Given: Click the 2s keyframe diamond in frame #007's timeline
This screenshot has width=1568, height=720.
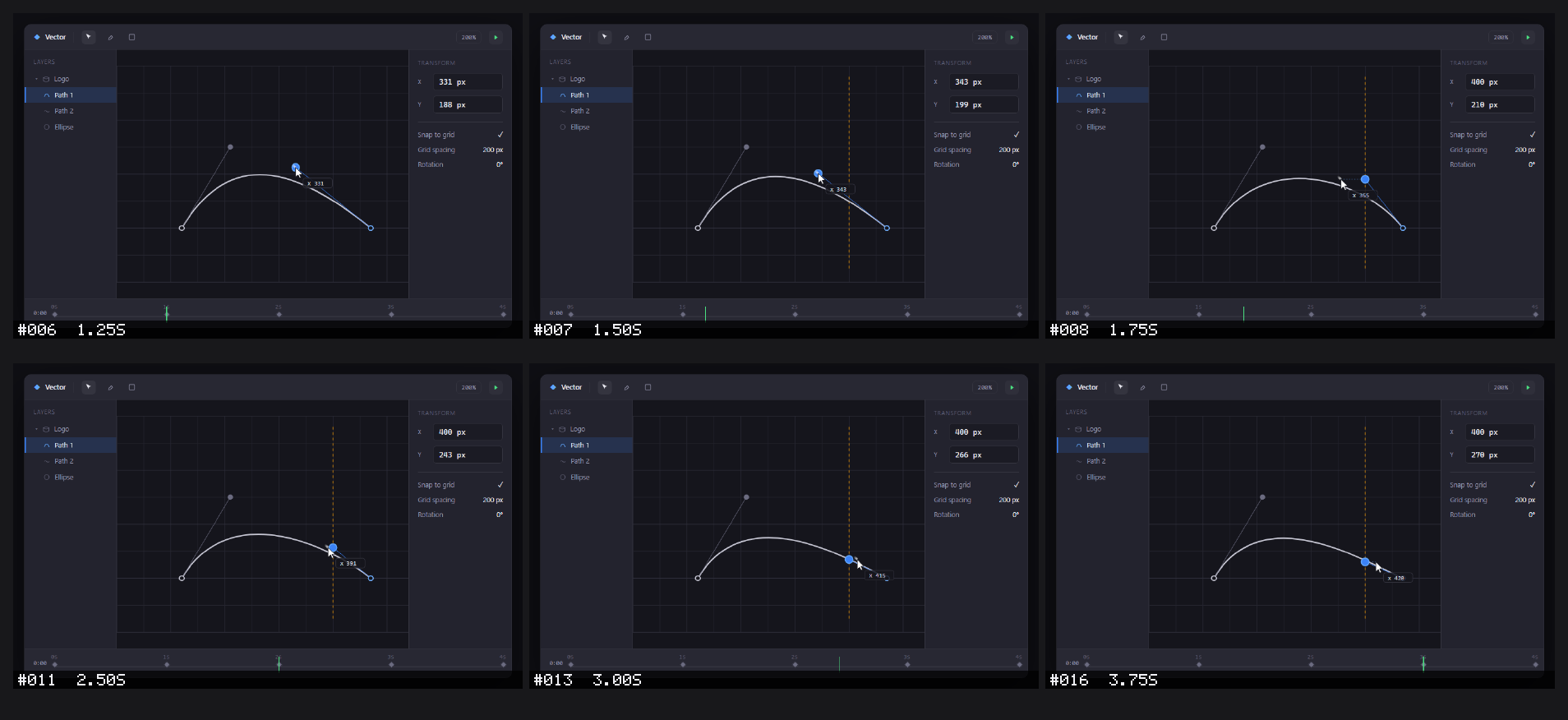Looking at the screenshot, I should tap(795, 314).
